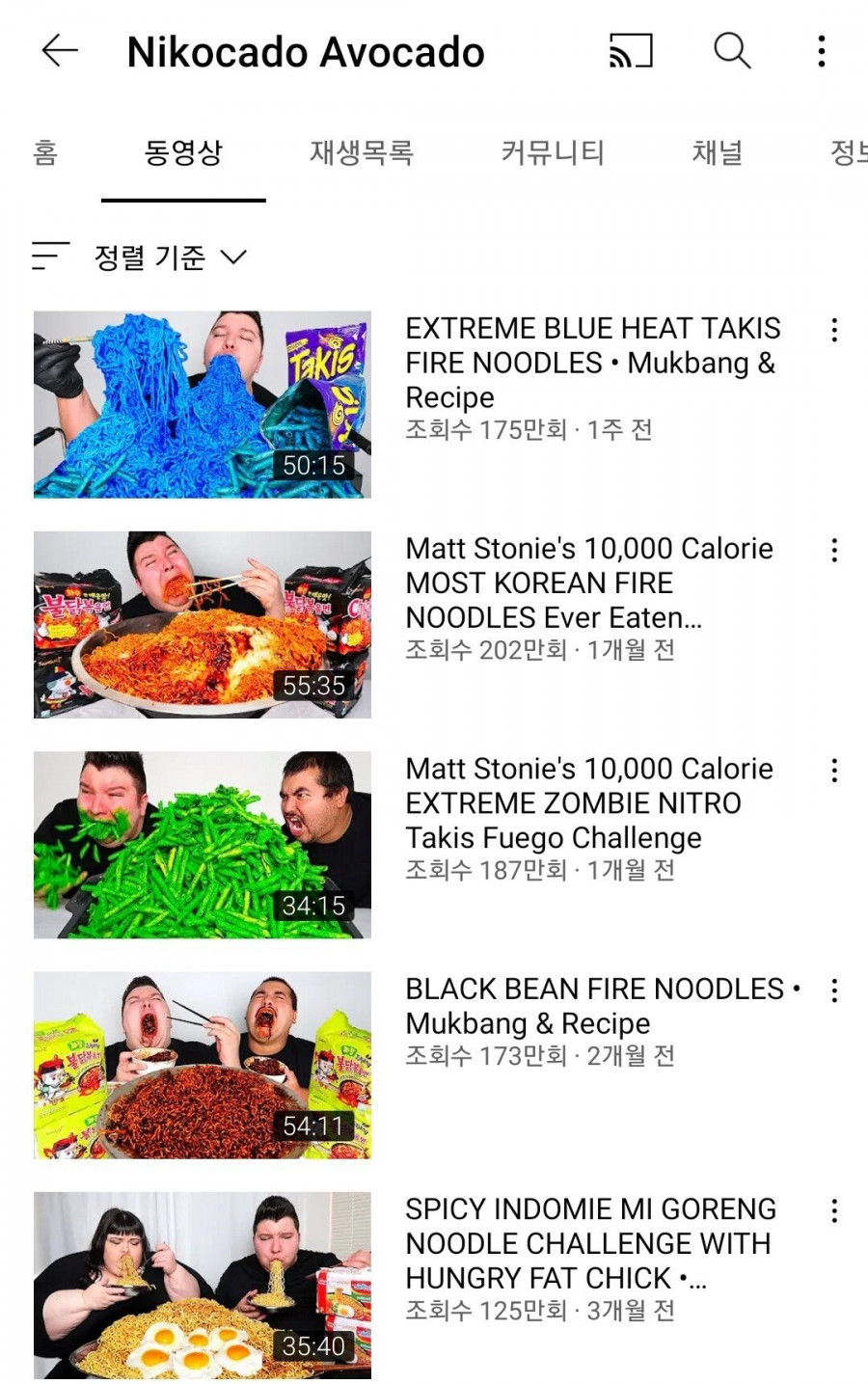Switch to the 재생목록 tab
The image size is (868, 1384).
point(362,152)
